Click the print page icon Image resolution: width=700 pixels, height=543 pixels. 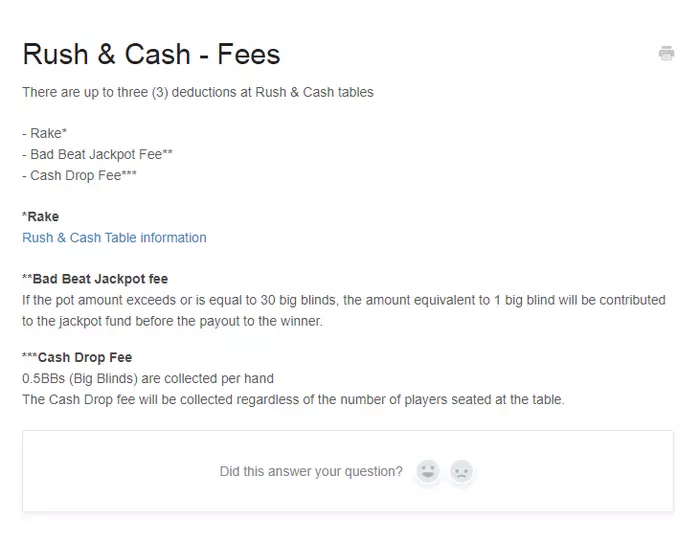click(666, 53)
